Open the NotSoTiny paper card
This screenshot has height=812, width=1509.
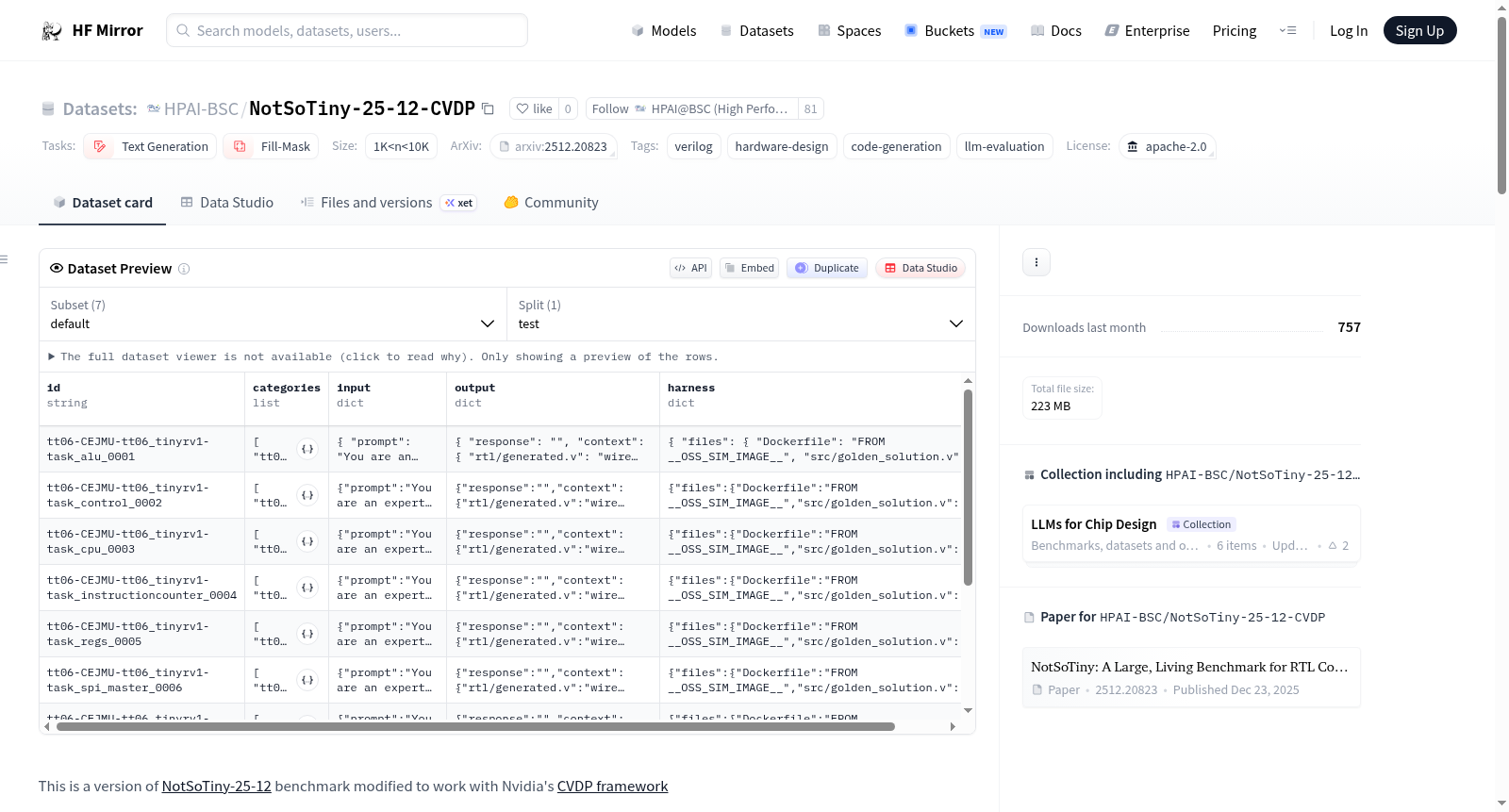tap(1191, 677)
